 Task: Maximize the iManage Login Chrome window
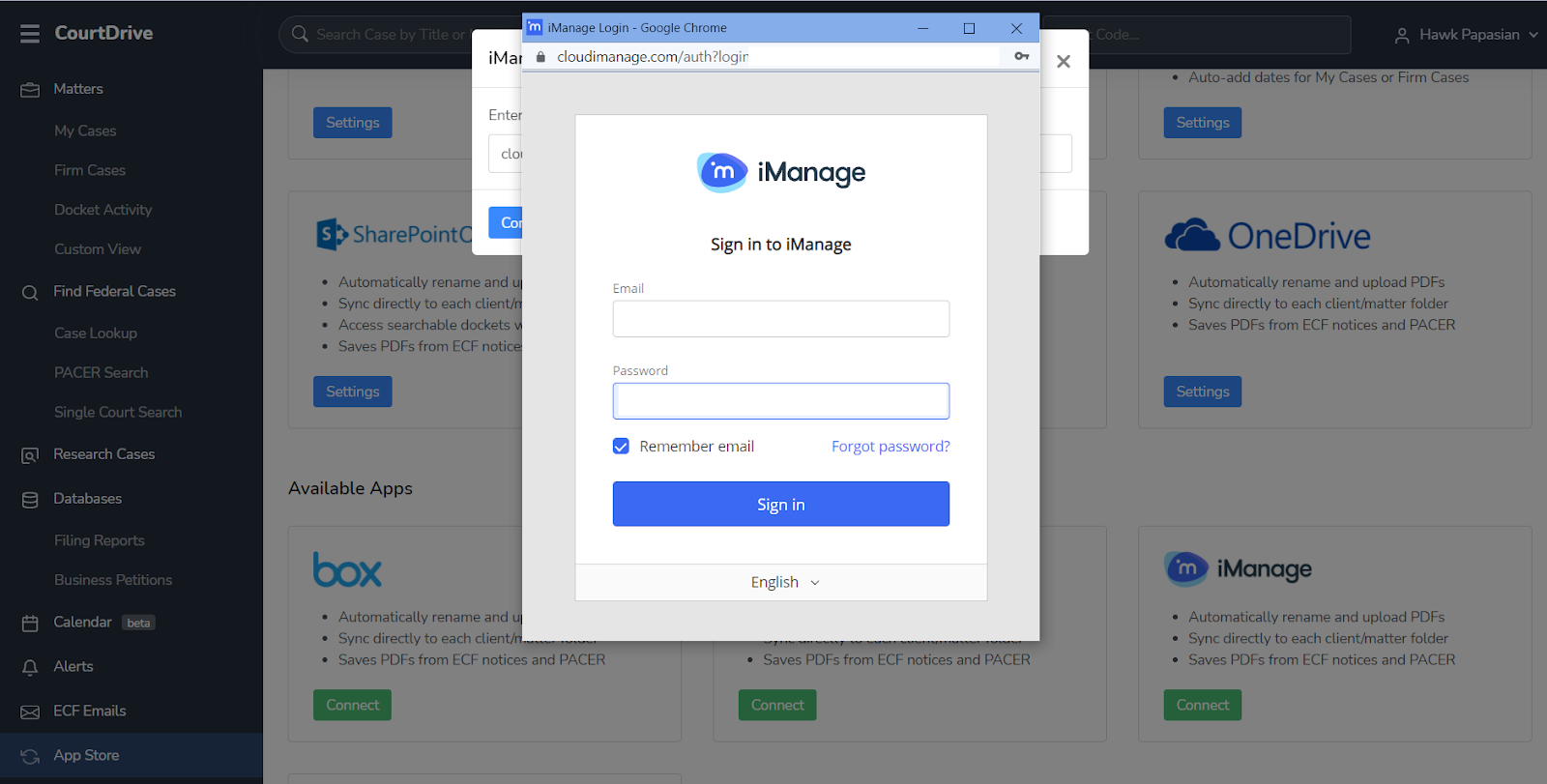969,28
